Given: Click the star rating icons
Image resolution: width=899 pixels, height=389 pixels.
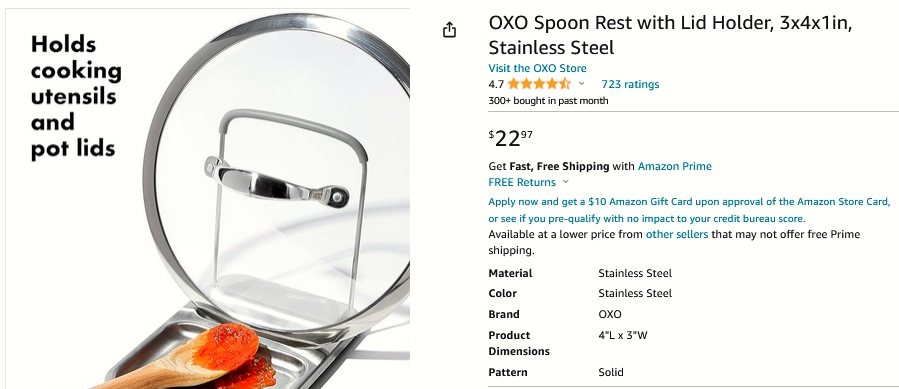Looking at the screenshot, I should [539, 84].
